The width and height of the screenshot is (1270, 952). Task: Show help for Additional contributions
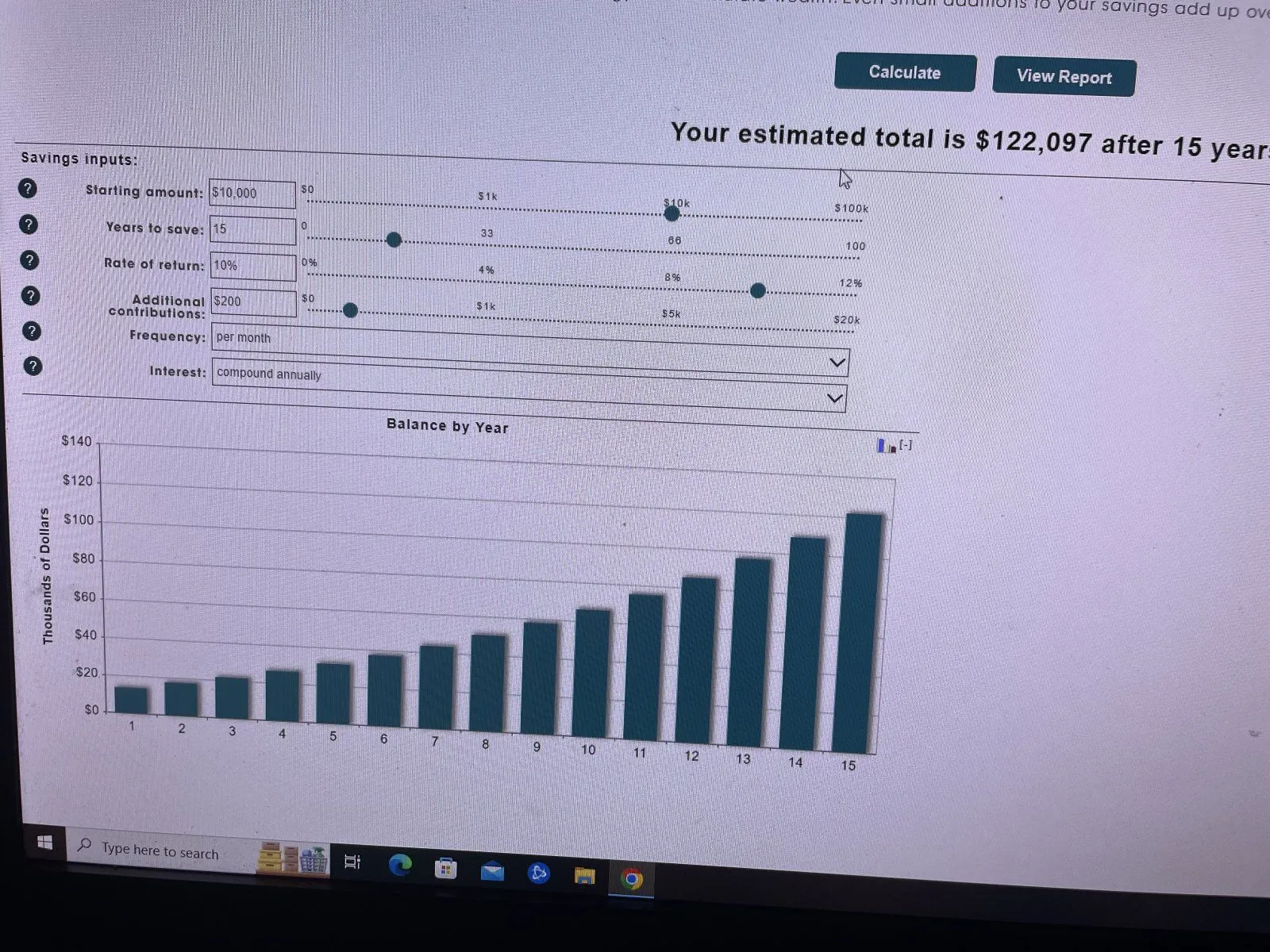pyautogui.click(x=30, y=296)
